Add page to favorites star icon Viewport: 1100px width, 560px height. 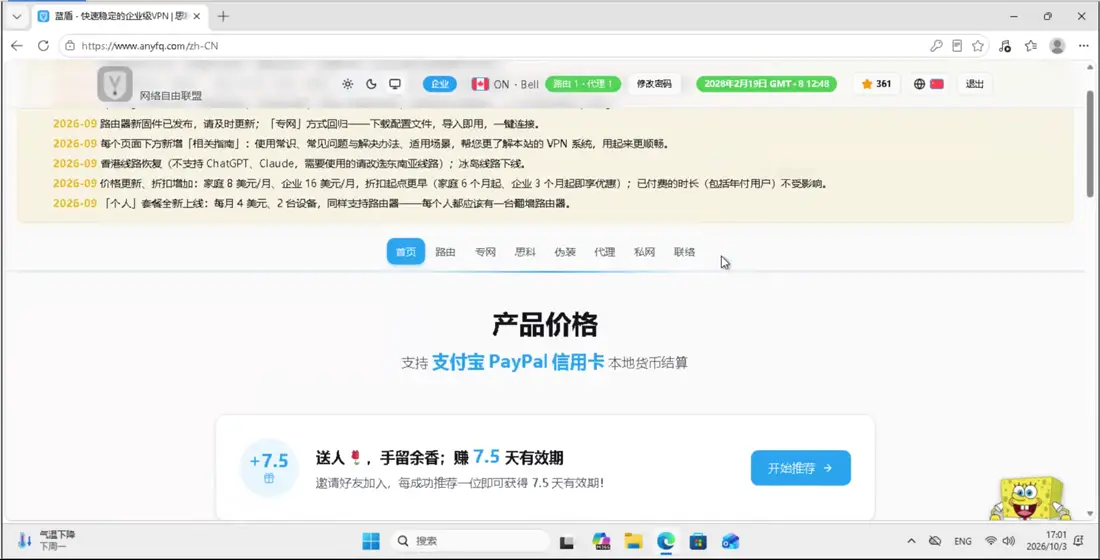click(x=978, y=46)
